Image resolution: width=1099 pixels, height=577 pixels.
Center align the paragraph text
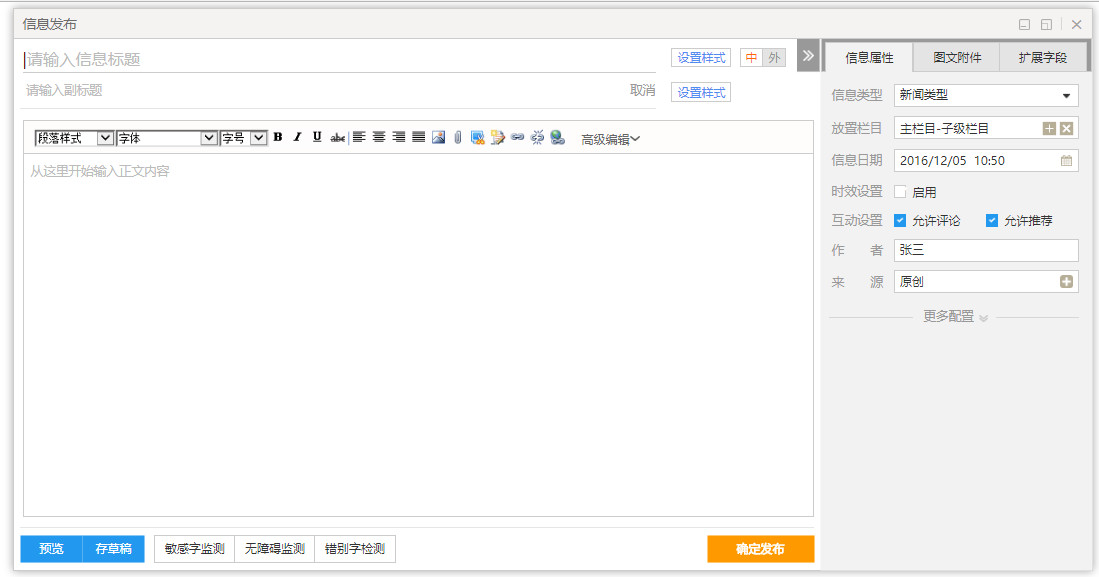click(379, 138)
